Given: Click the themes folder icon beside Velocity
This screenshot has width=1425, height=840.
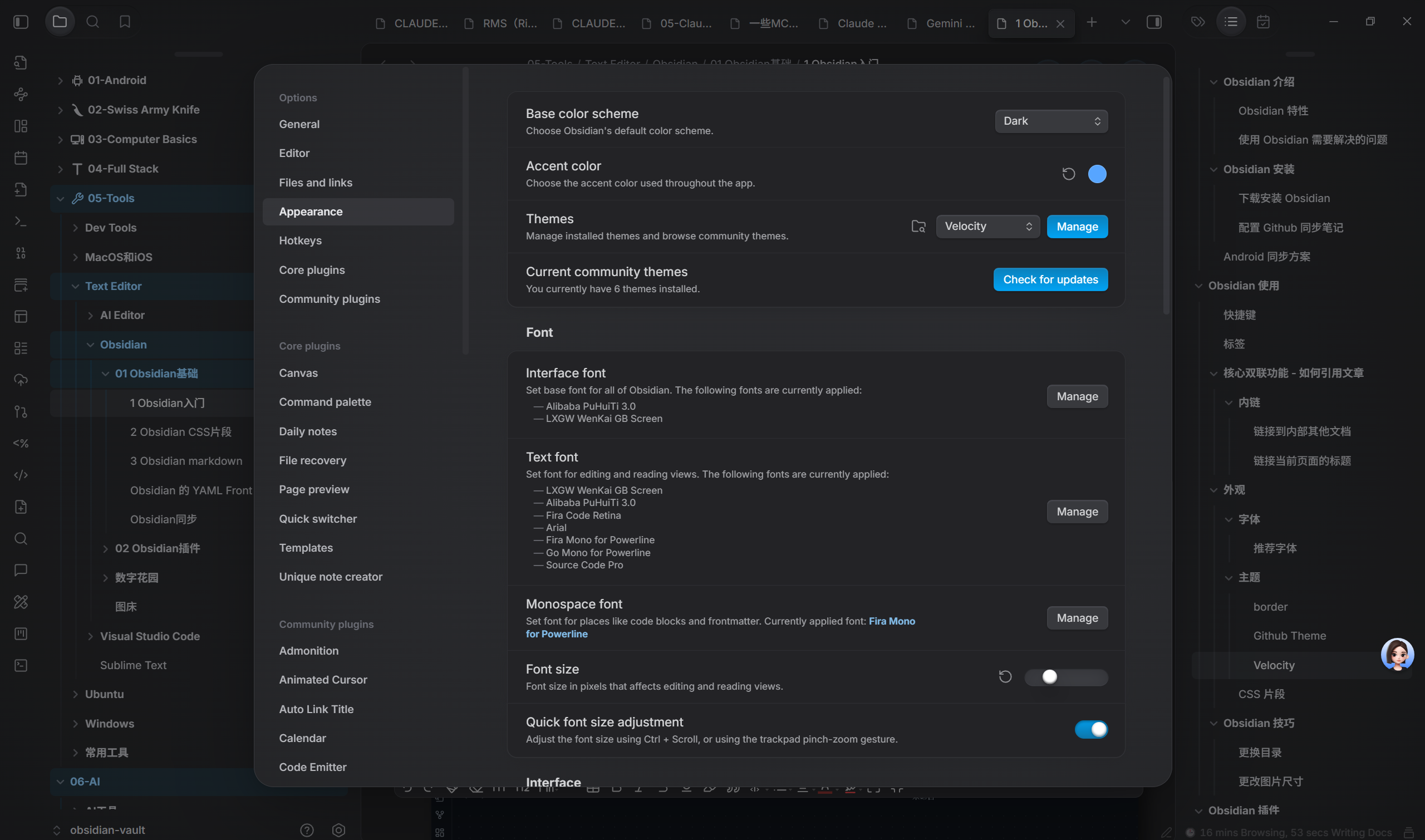Looking at the screenshot, I should click(x=918, y=227).
